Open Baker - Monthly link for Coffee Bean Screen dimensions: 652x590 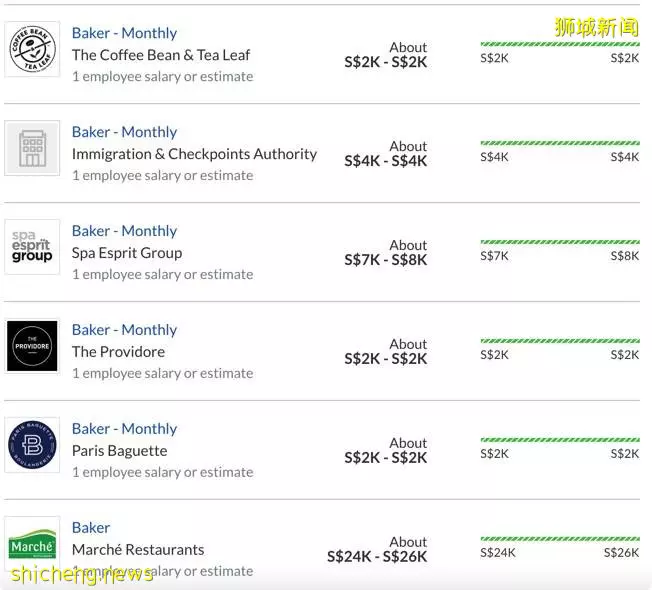click(124, 33)
